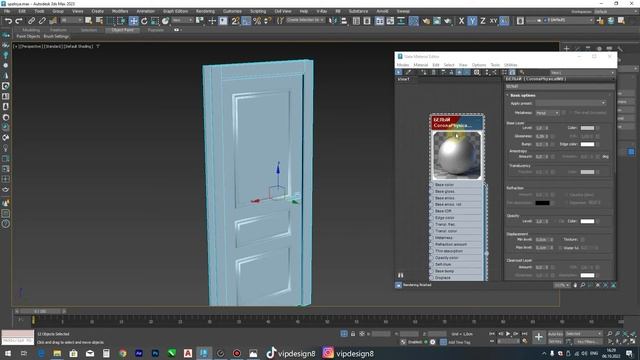Activate the Select and Rotate tool
640x360 pixels.
pyautogui.click(x=144, y=21)
